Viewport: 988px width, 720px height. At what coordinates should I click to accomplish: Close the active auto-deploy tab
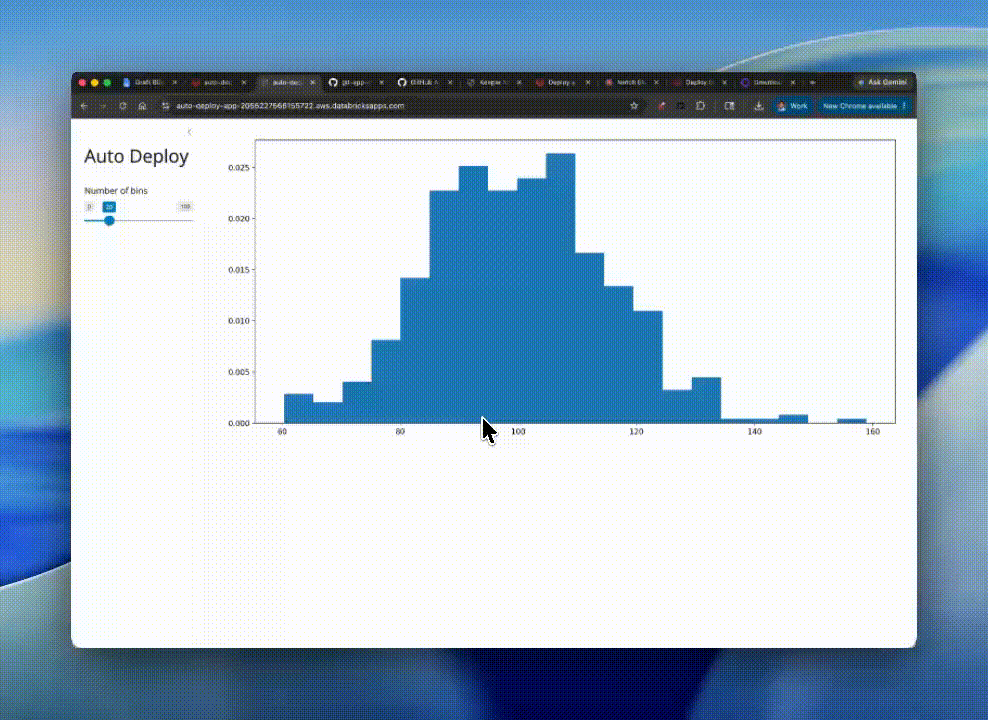click(x=313, y=83)
